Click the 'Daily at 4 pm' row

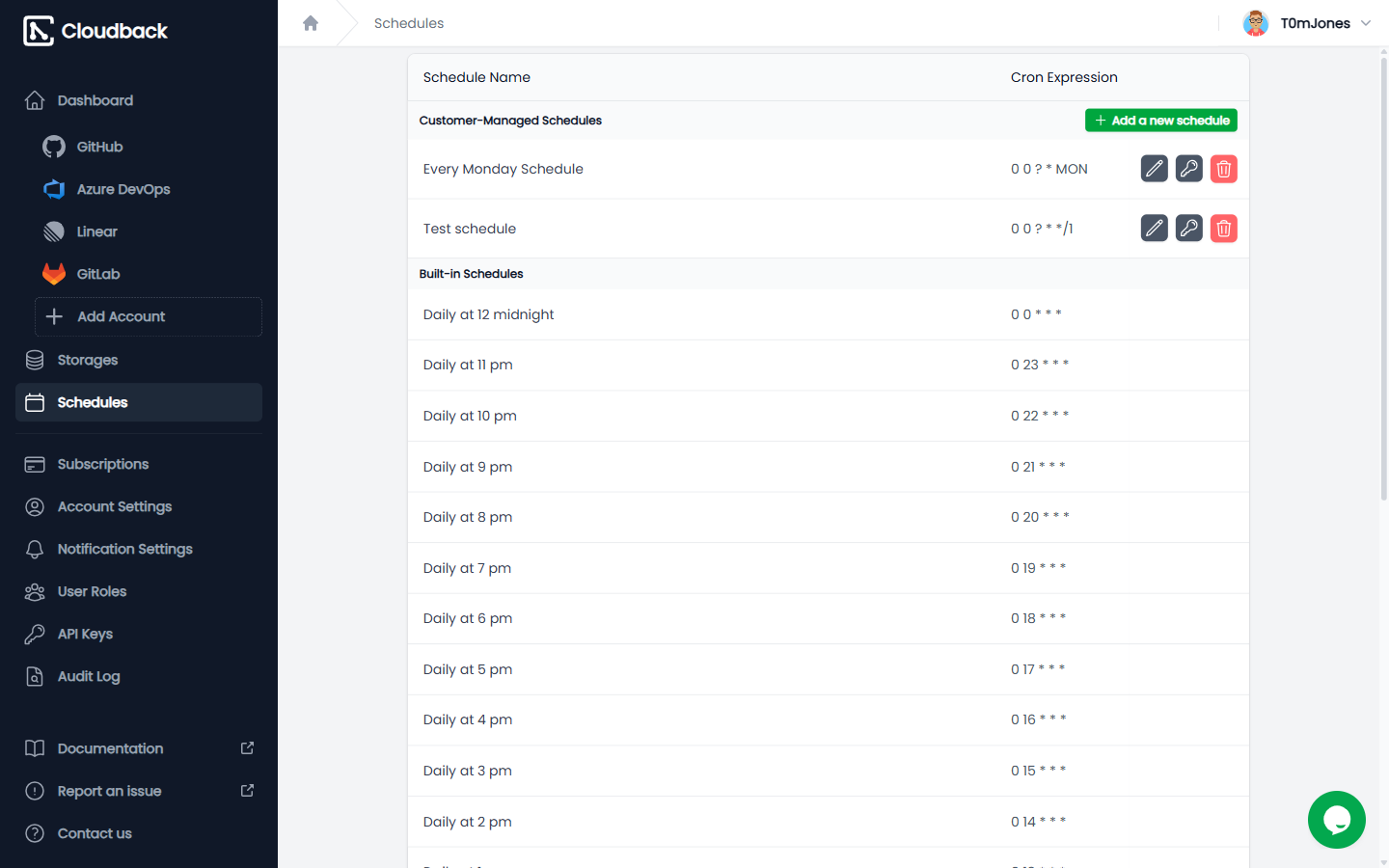click(x=829, y=719)
